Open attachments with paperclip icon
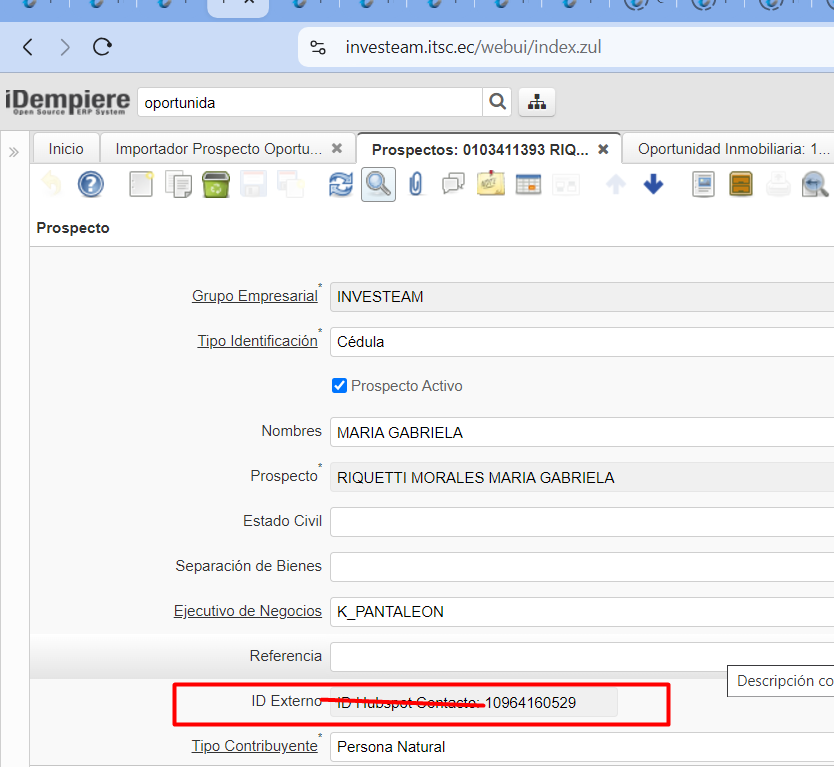 (x=415, y=184)
